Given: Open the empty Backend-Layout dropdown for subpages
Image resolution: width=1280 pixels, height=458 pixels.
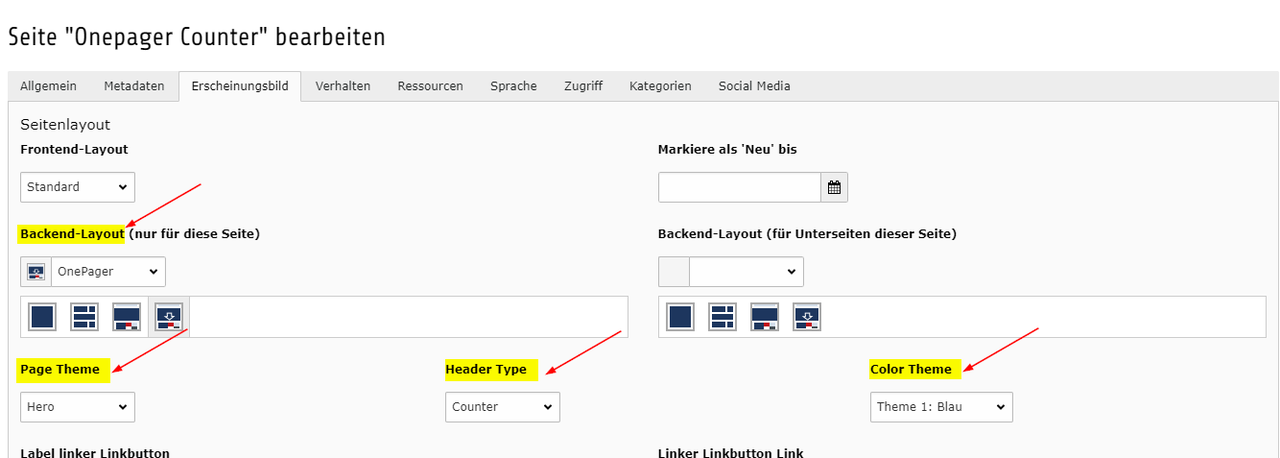Looking at the screenshot, I should pos(745,271).
